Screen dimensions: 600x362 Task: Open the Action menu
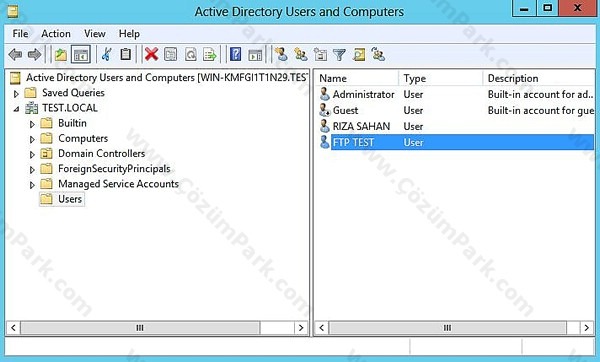pos(56,34)
